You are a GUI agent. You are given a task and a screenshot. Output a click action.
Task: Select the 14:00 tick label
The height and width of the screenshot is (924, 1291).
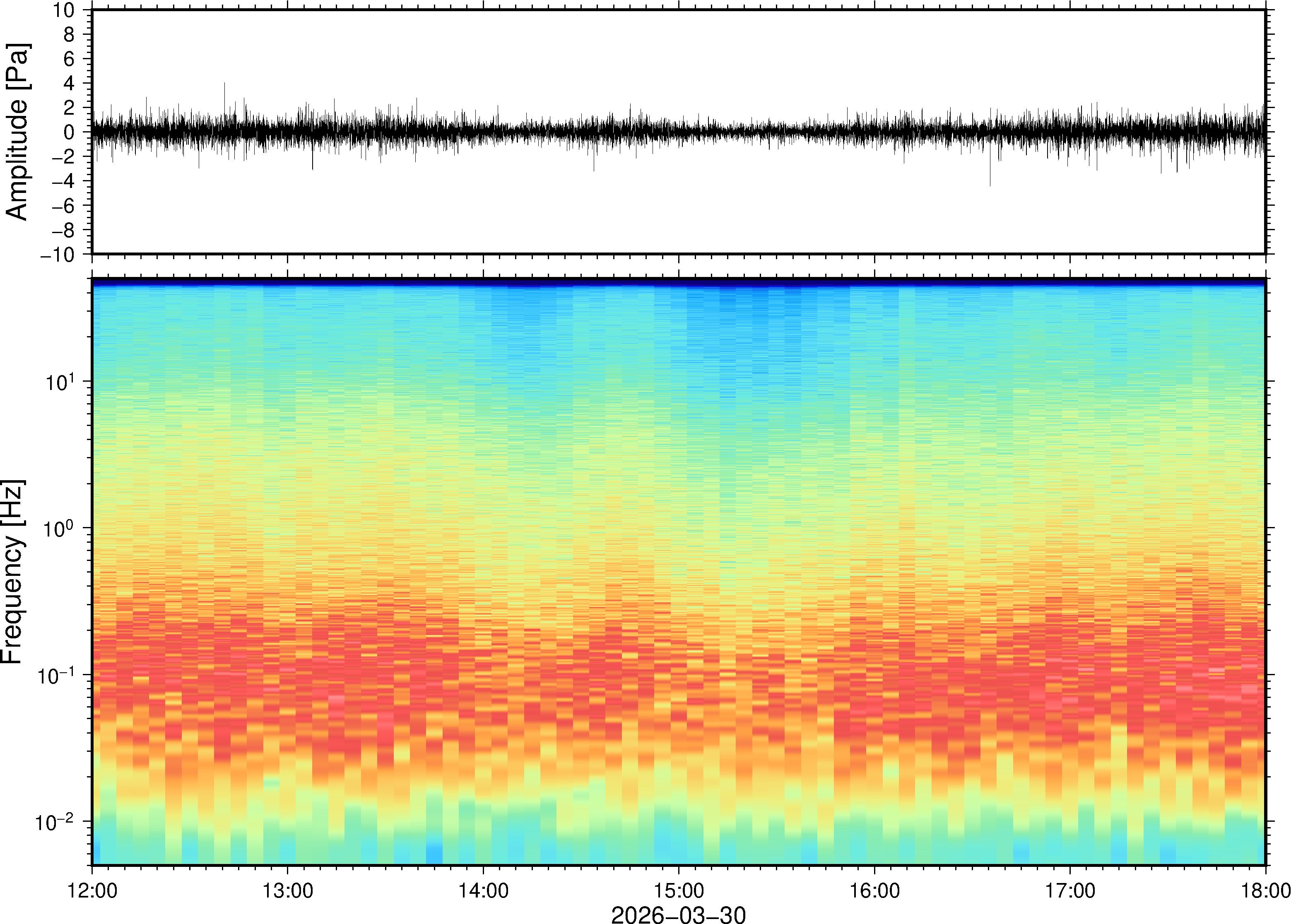483,890
